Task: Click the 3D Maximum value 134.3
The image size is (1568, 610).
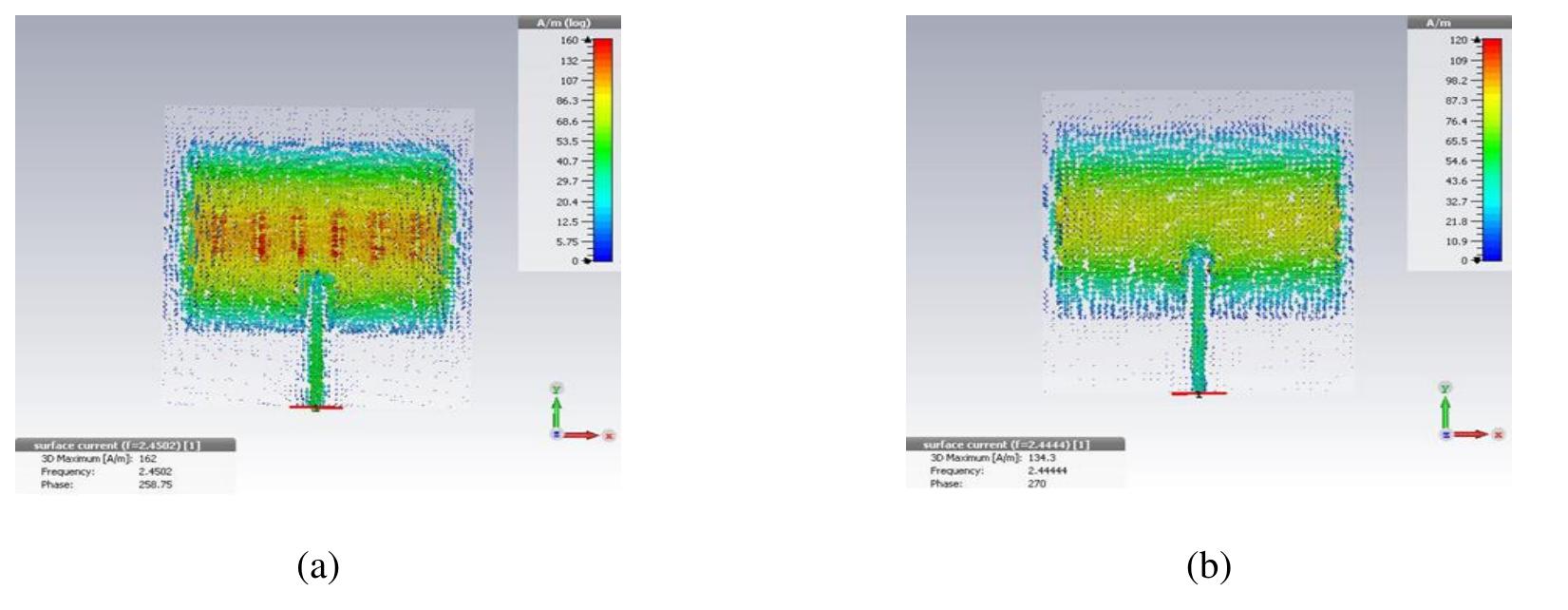Action: coord(1041,457)
